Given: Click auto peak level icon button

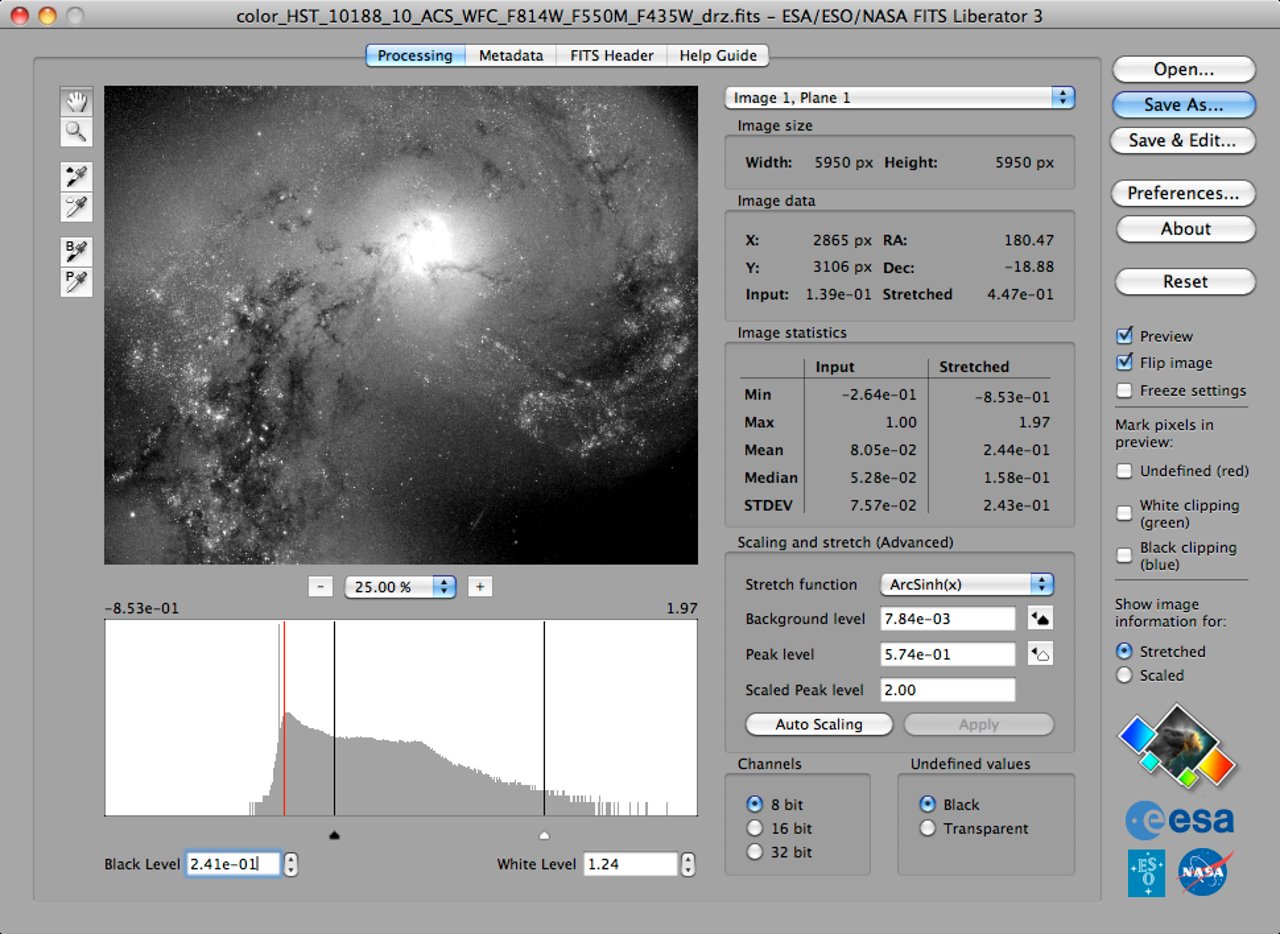Looking at the screenshot, I should [x=1040, y=655].
